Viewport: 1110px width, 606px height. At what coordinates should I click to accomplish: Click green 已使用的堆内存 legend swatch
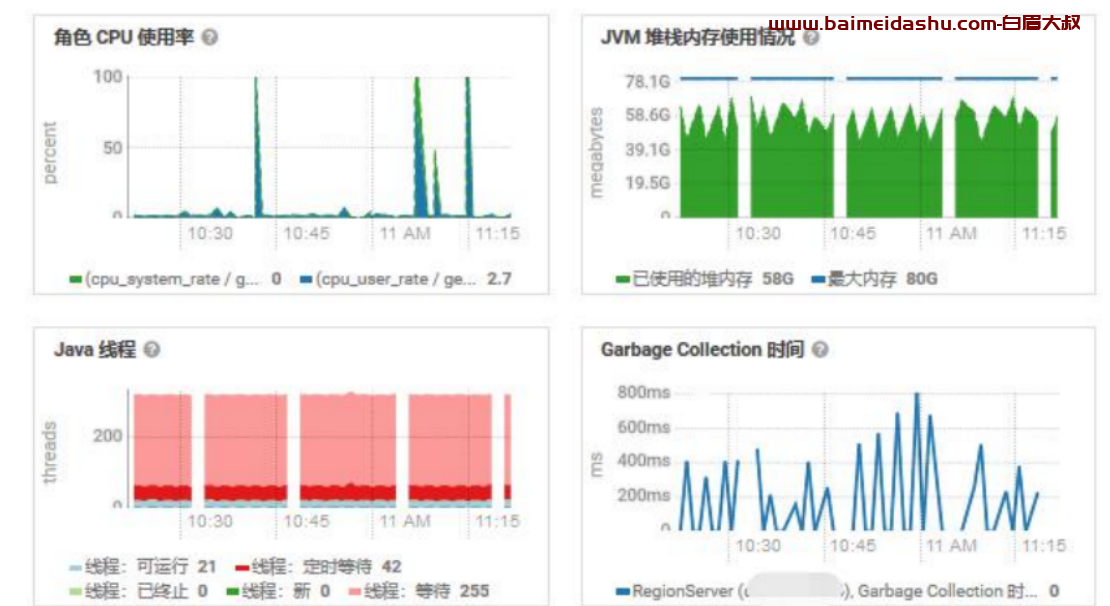tap(623, 280)
